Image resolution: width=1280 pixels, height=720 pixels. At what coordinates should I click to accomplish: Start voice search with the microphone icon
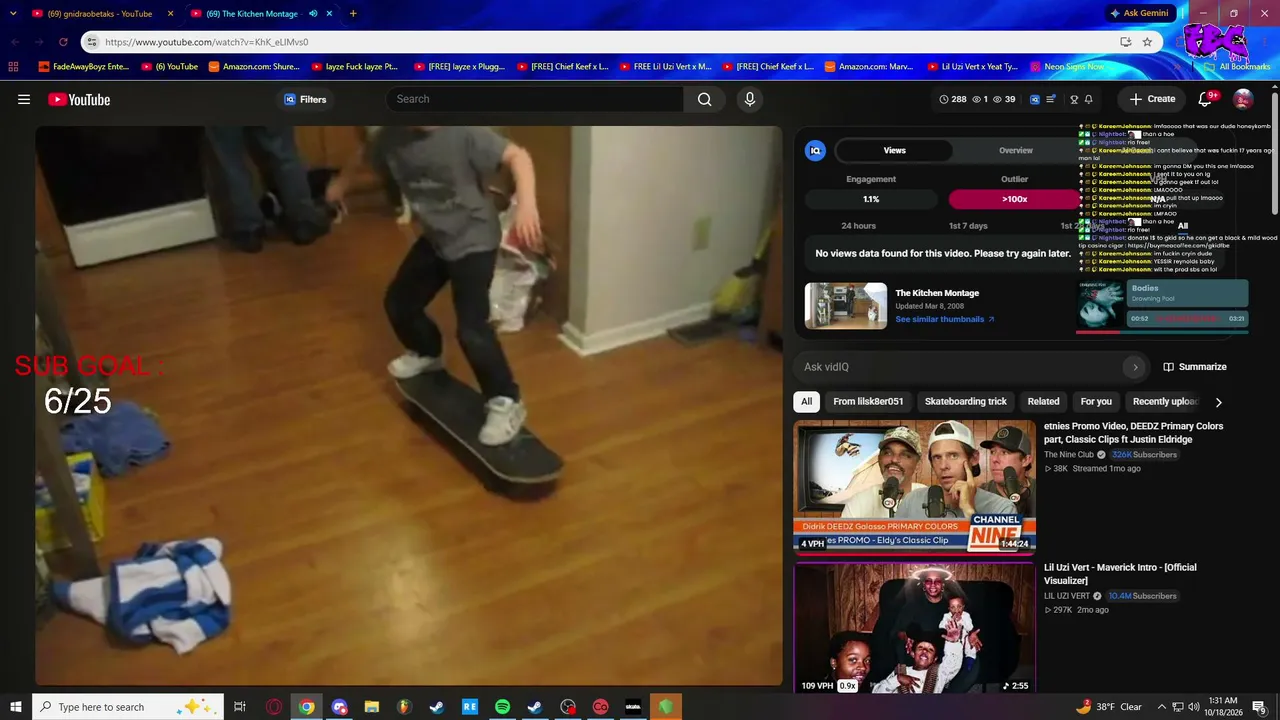point(750,99)
